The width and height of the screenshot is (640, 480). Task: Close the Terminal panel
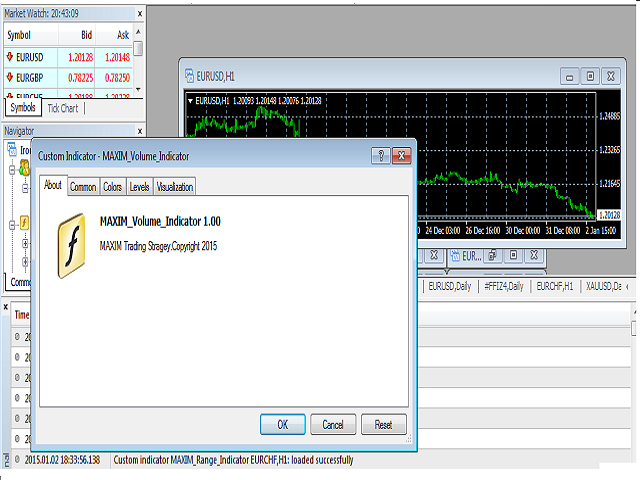(x=6, y=307)
